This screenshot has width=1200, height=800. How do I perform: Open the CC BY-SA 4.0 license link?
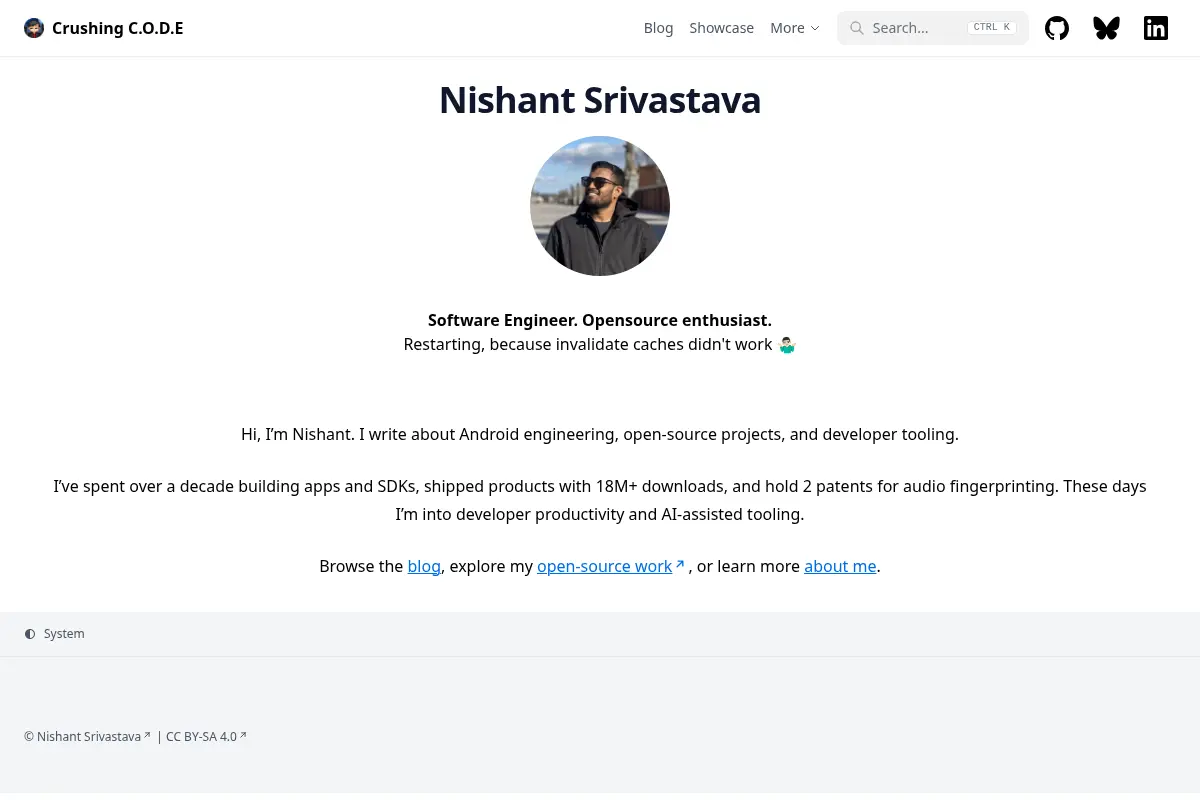click(x=206, y=737)
